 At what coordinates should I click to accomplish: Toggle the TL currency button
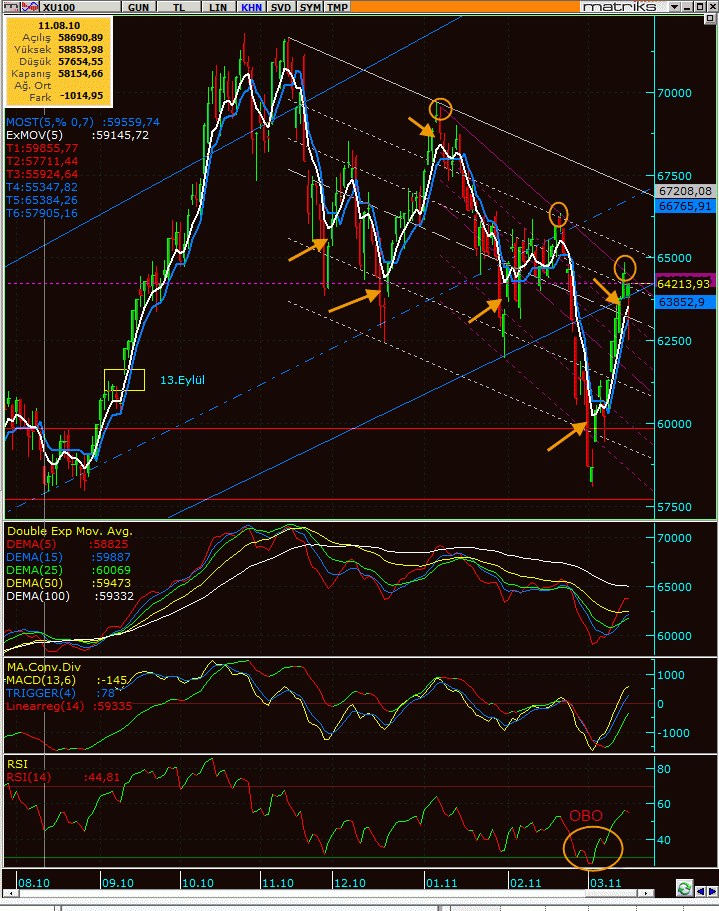point(179,7)
